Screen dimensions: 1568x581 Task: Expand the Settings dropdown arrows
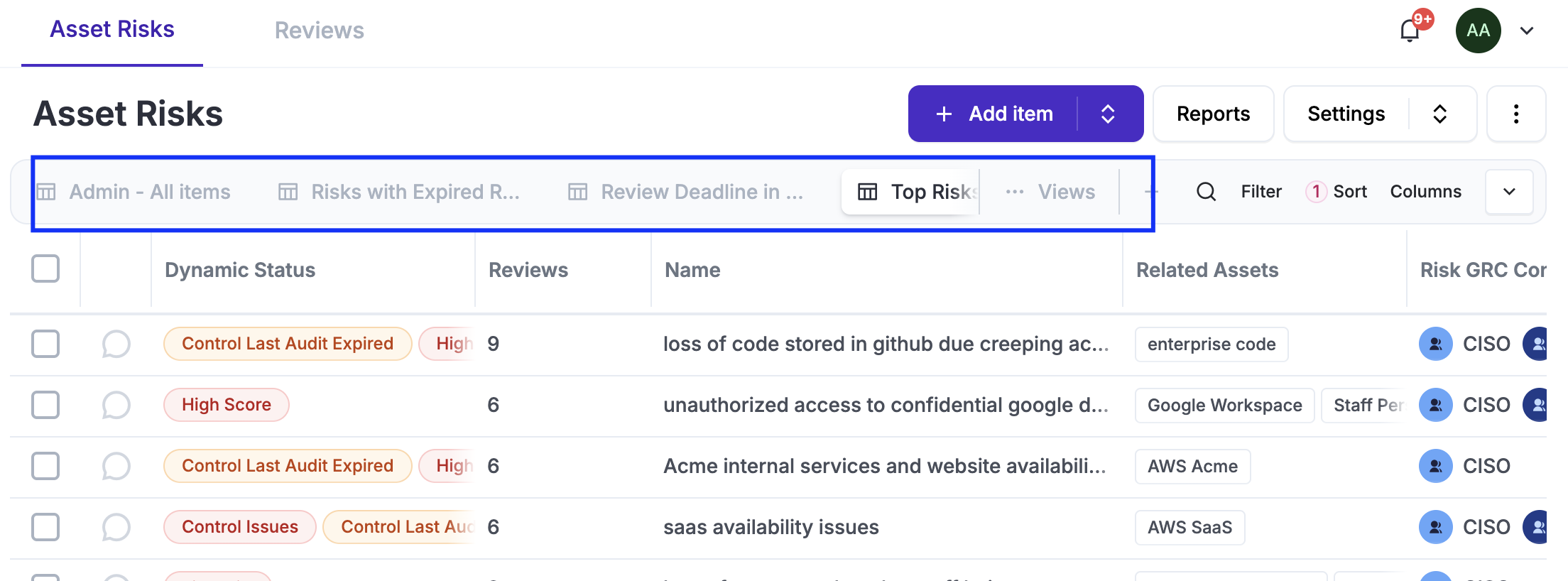pos(1439,114)
